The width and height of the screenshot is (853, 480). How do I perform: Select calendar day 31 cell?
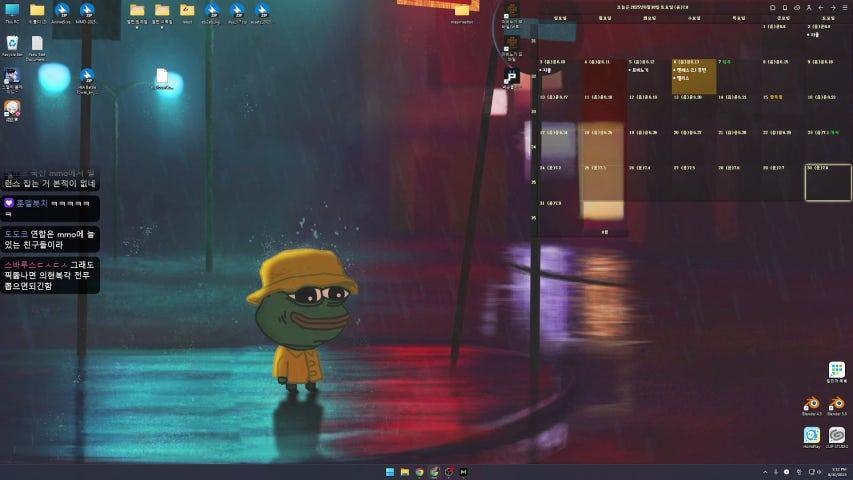pos(560,218)
